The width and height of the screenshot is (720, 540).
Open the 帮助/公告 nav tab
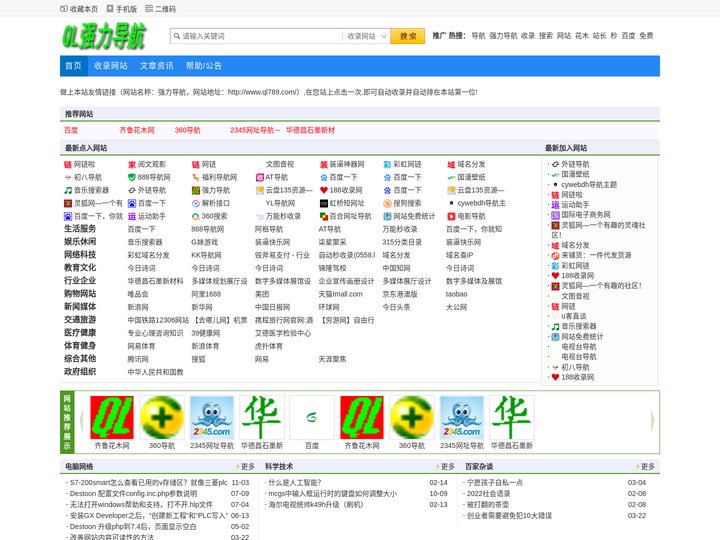203,66
